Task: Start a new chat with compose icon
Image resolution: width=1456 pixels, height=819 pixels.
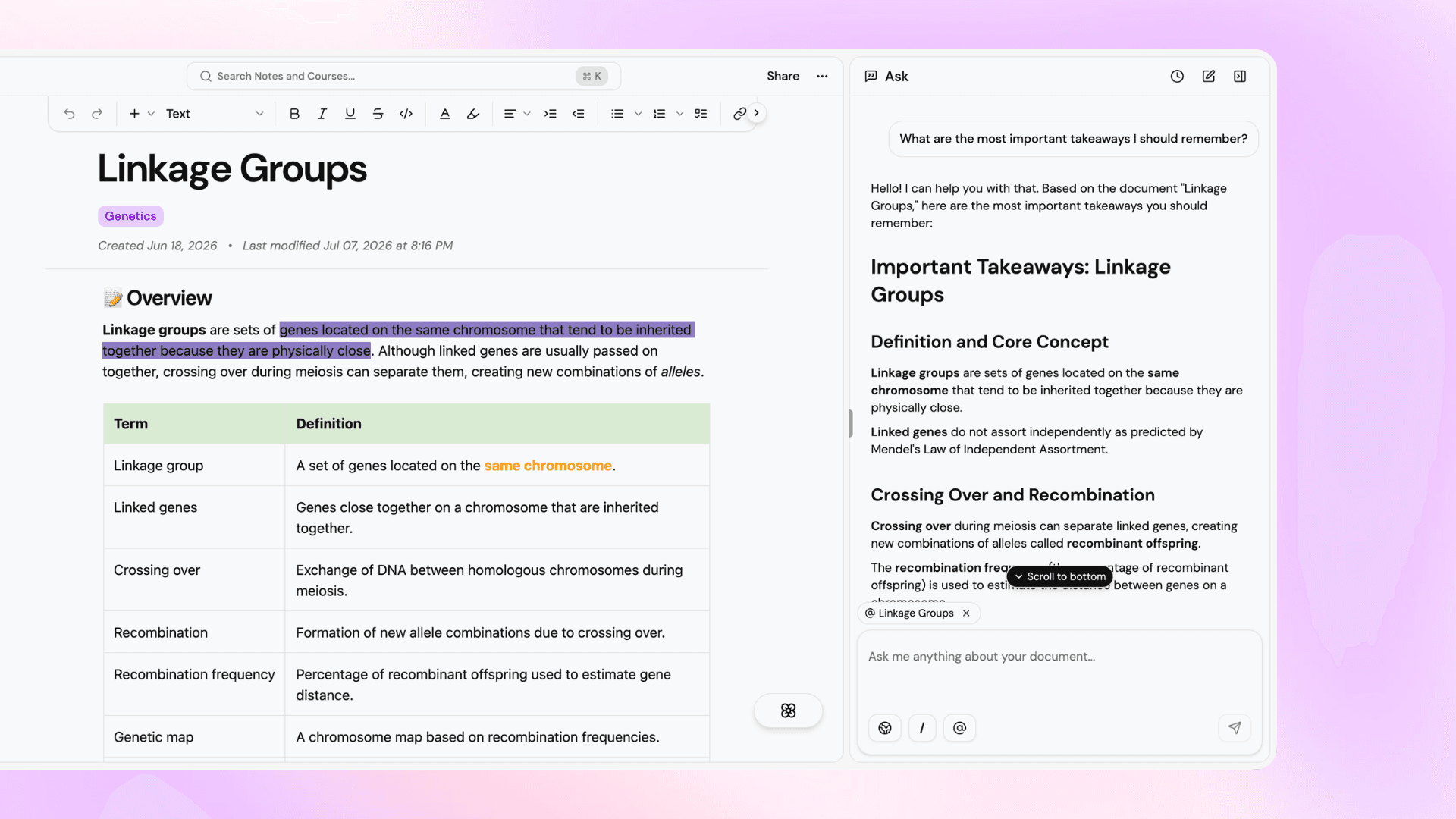Action: point(1209,76)
